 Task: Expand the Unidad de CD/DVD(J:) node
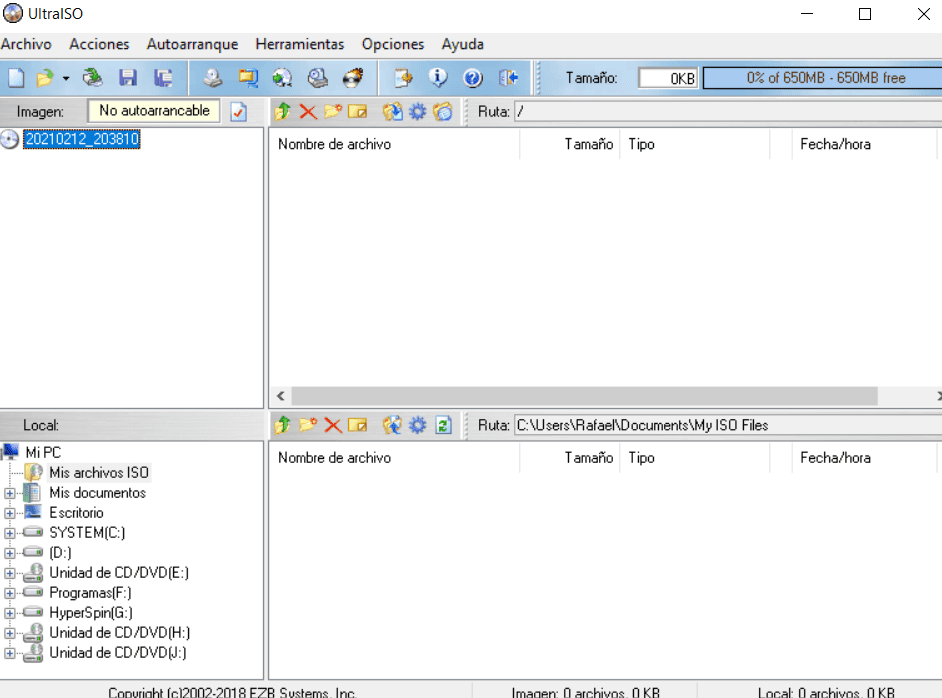(10, 653)
